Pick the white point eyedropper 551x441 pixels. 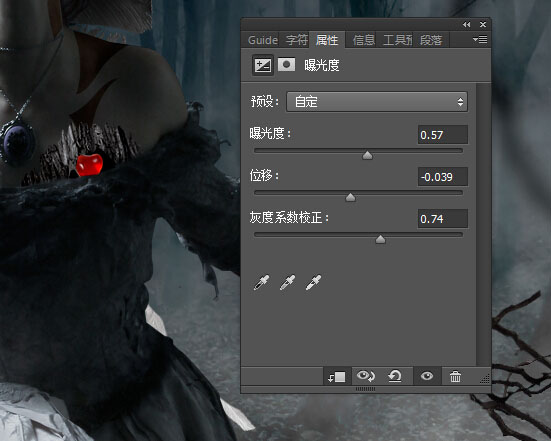313,283
